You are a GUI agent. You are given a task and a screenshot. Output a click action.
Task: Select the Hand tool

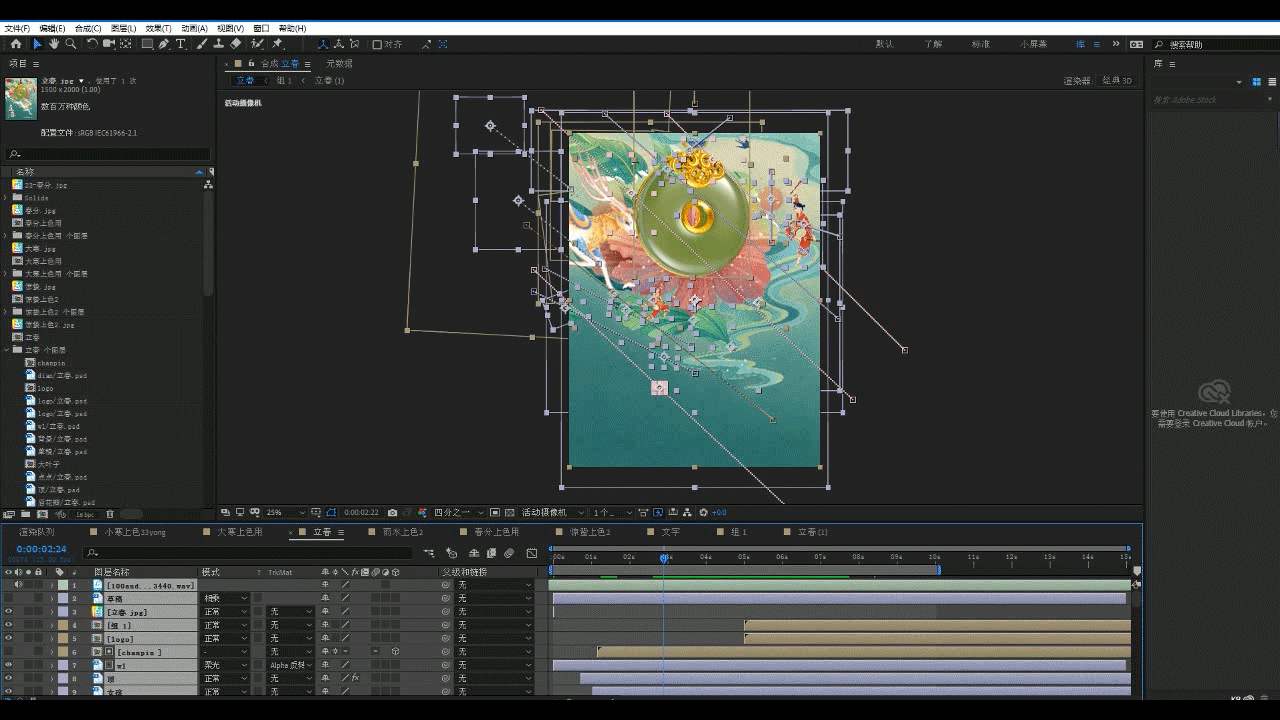[x=54, y=44]
